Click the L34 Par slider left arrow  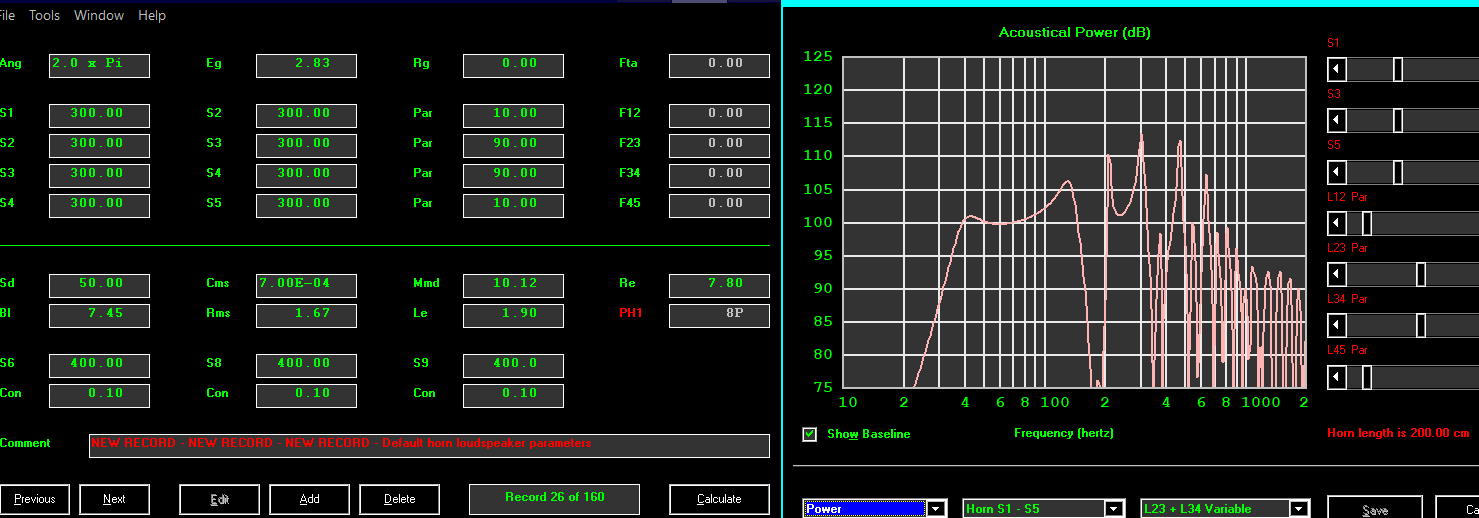tap(1336, 326)
